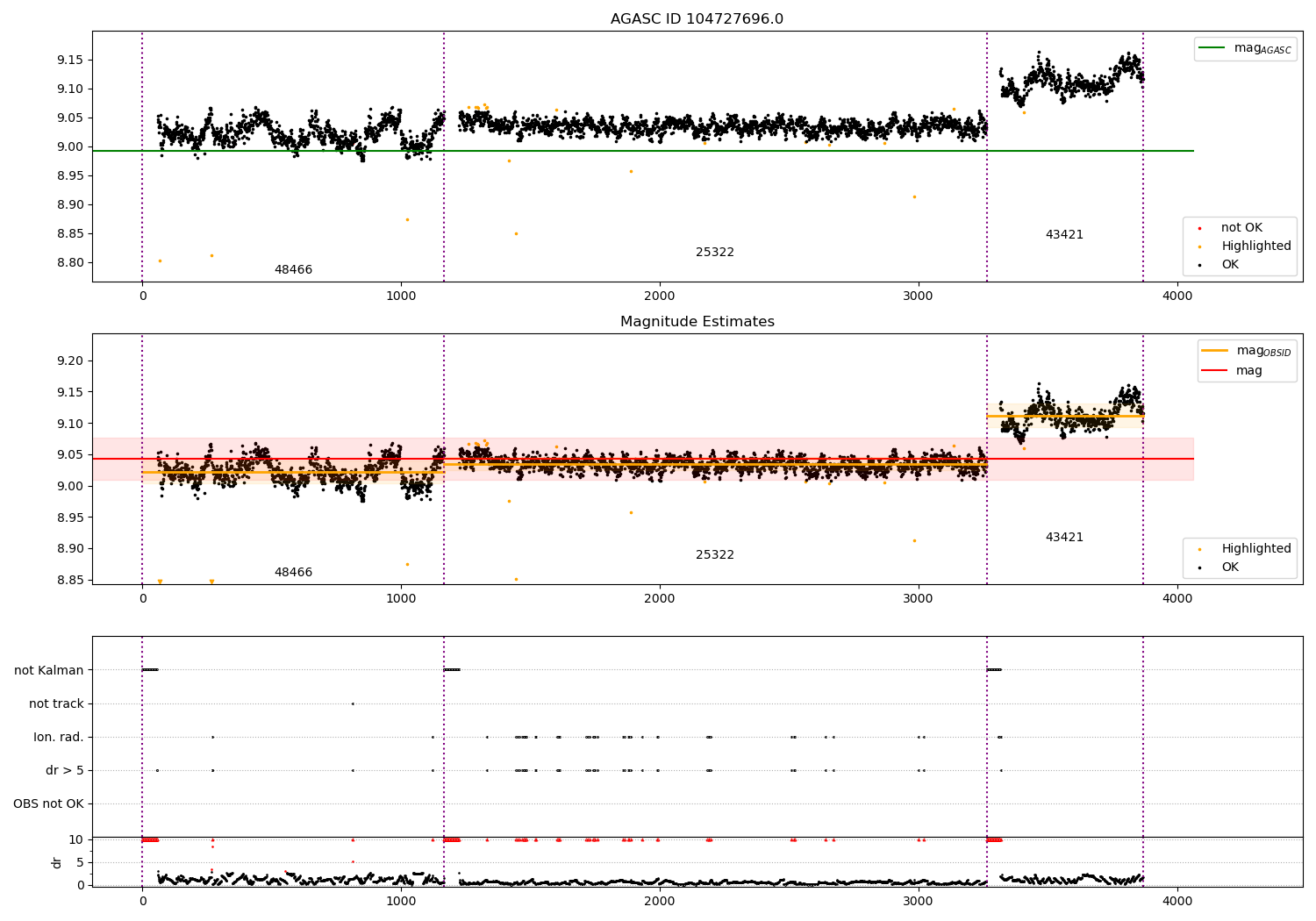Click the rotated "dr" y-axis label
Screen dimensions: 1316x921
pos(57,862)
